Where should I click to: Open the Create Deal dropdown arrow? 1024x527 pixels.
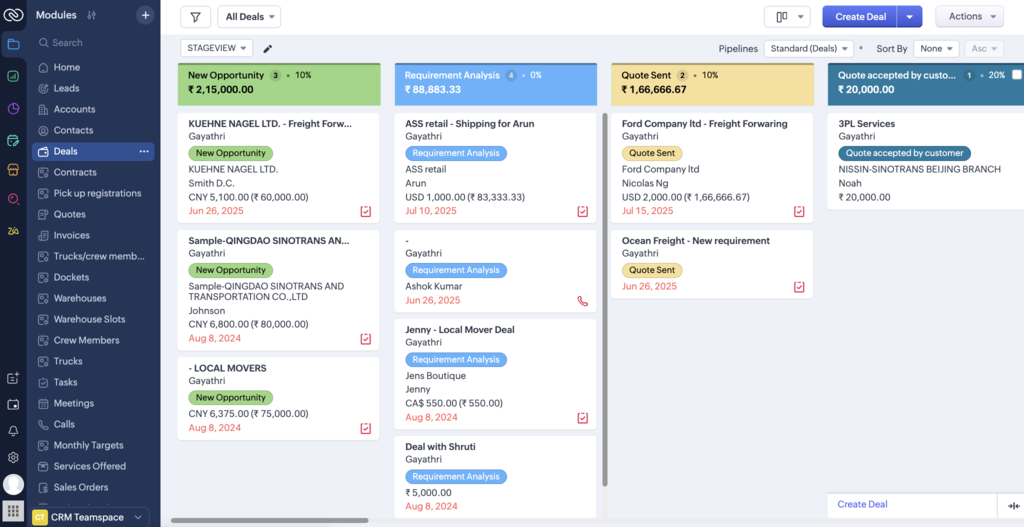(x=910, y=17)
